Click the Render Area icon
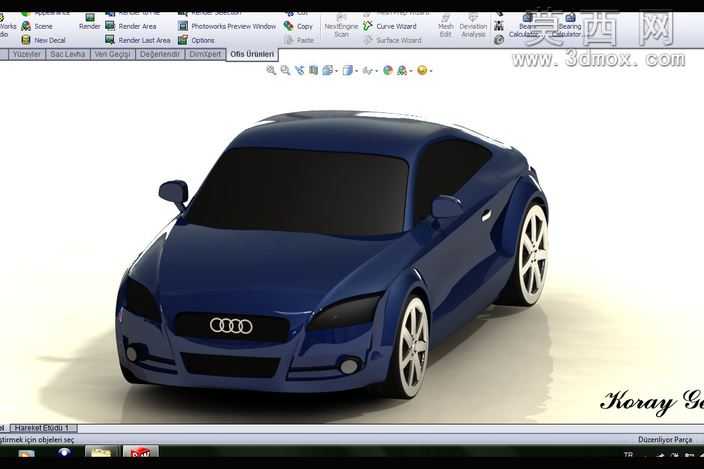 (110, 26)
